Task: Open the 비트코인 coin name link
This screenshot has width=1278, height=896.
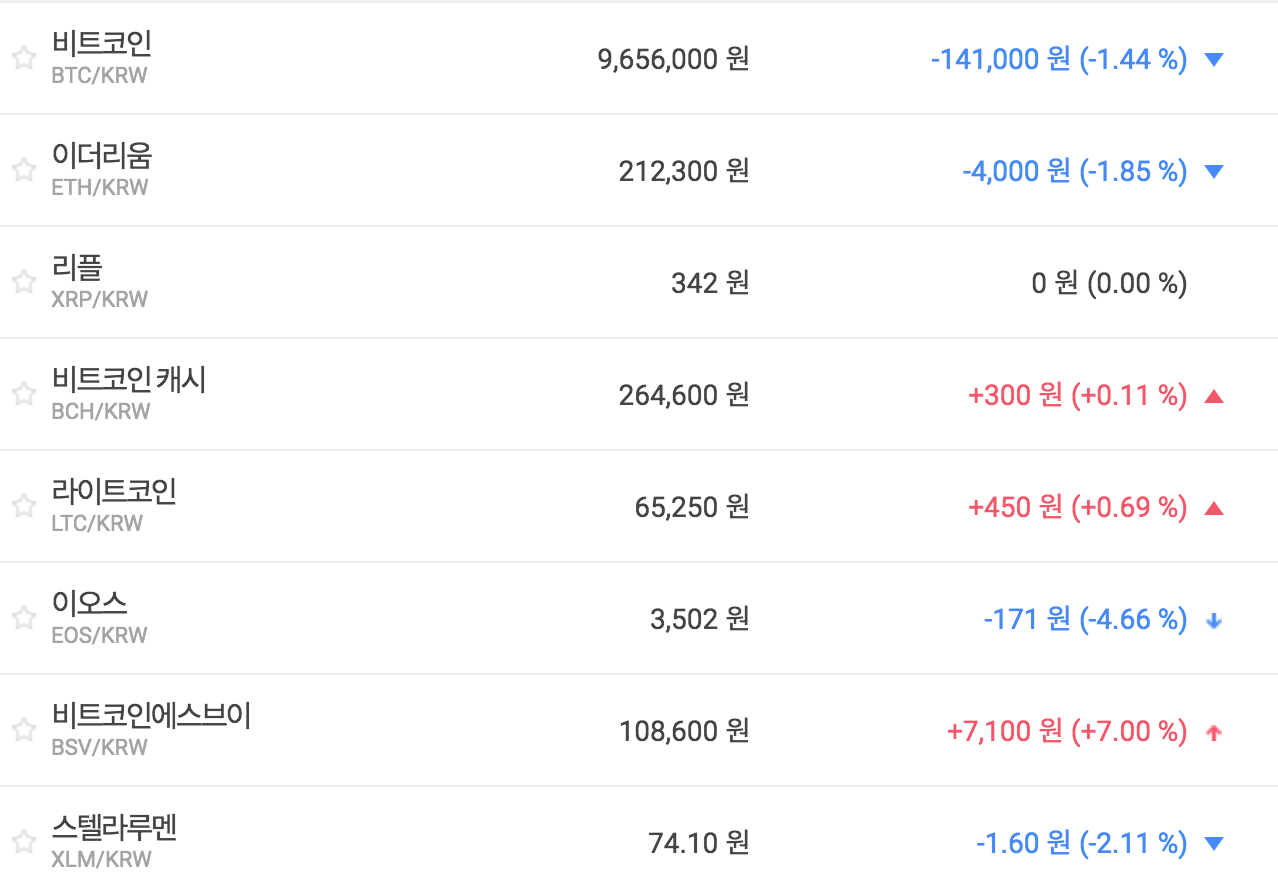Action: [x=101, y=44]
